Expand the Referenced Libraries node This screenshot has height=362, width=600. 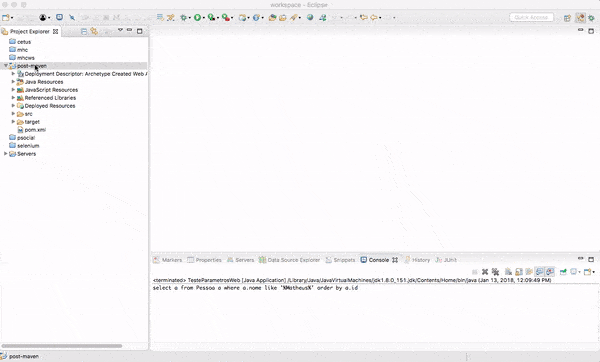[13, 98]
